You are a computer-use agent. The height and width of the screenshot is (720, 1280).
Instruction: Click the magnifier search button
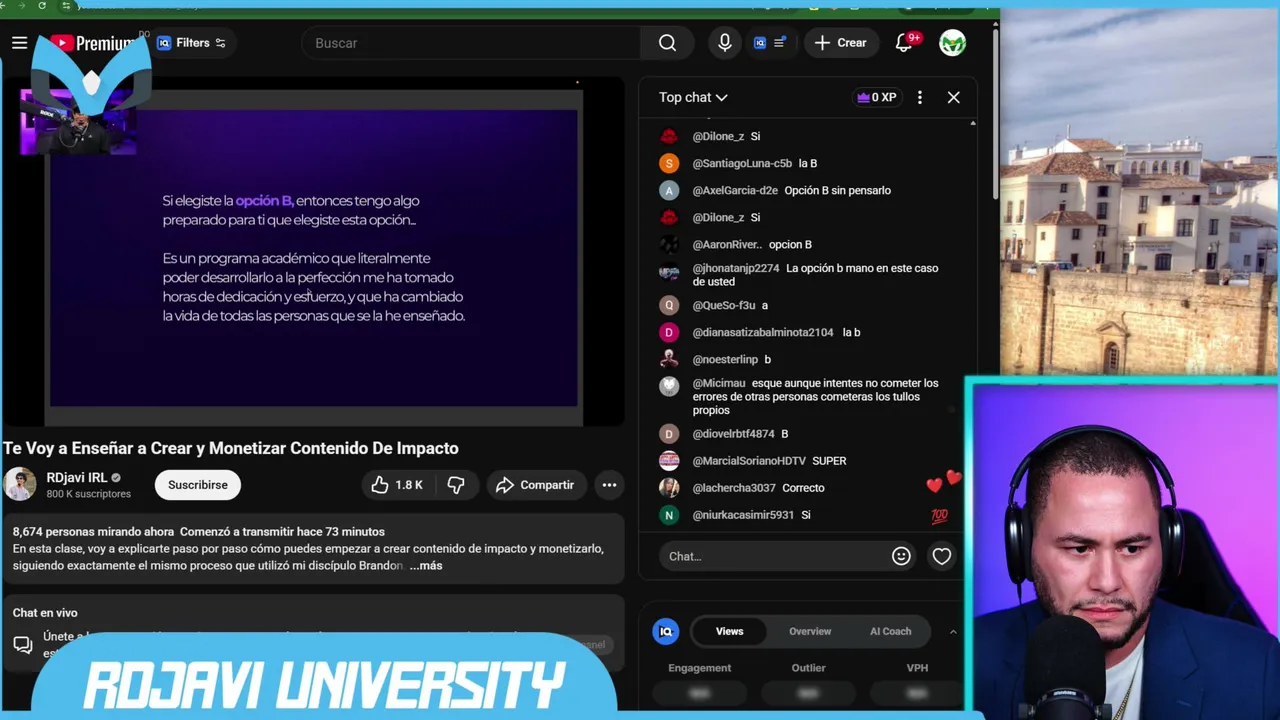[x=667, y=43]
